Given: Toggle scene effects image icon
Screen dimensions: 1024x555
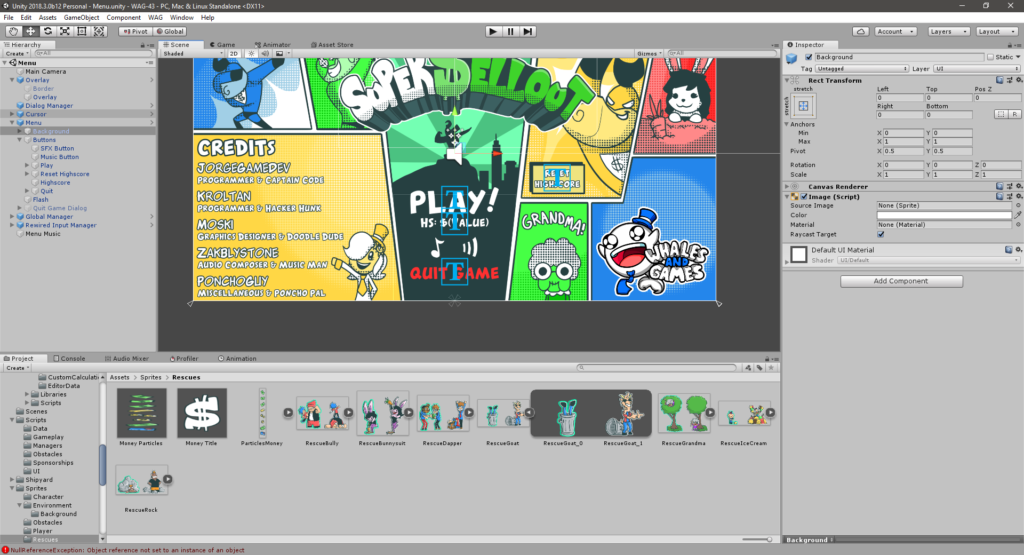Looking at the screenshot, I should coord(280,54).
